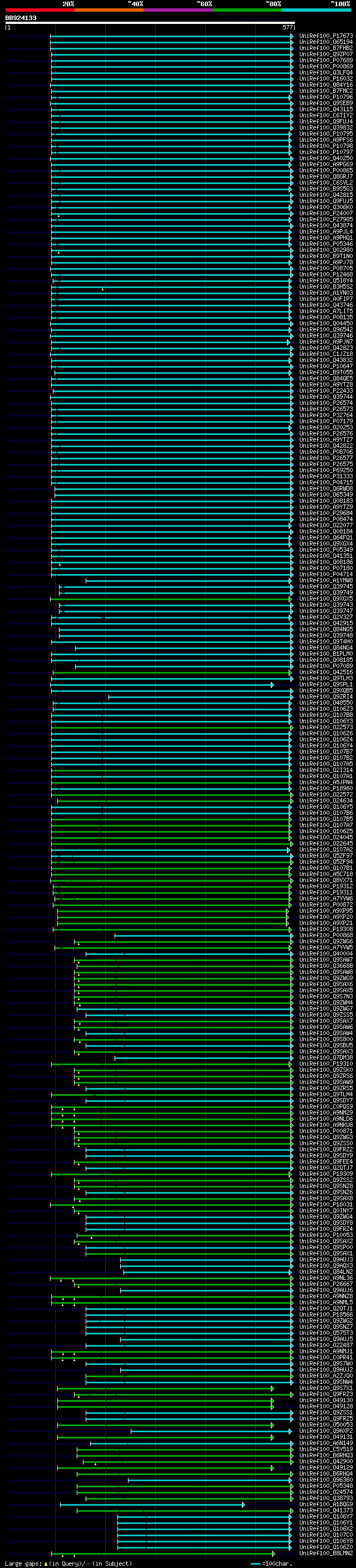
Task: Click the UniRef100_Q43874 label
Action: 326,225
